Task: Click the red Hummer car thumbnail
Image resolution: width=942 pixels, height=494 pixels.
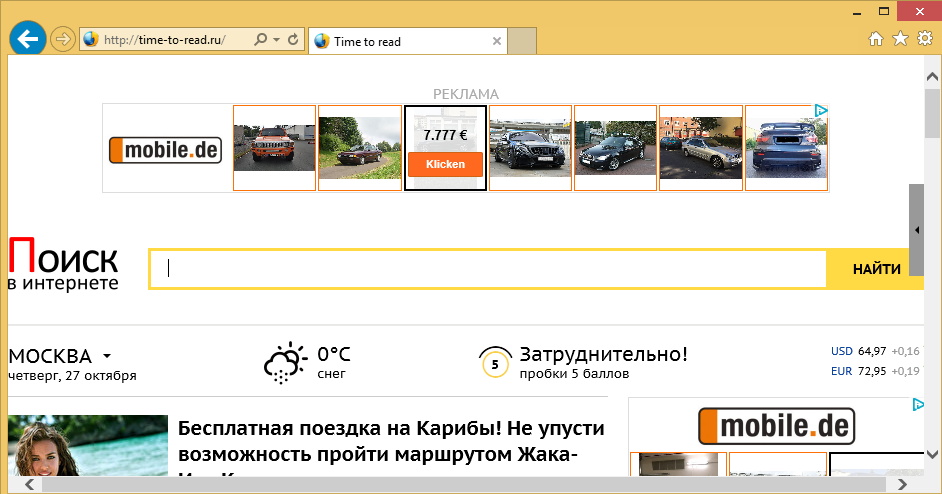Action: pyautogui.click(x=274, y=147)
